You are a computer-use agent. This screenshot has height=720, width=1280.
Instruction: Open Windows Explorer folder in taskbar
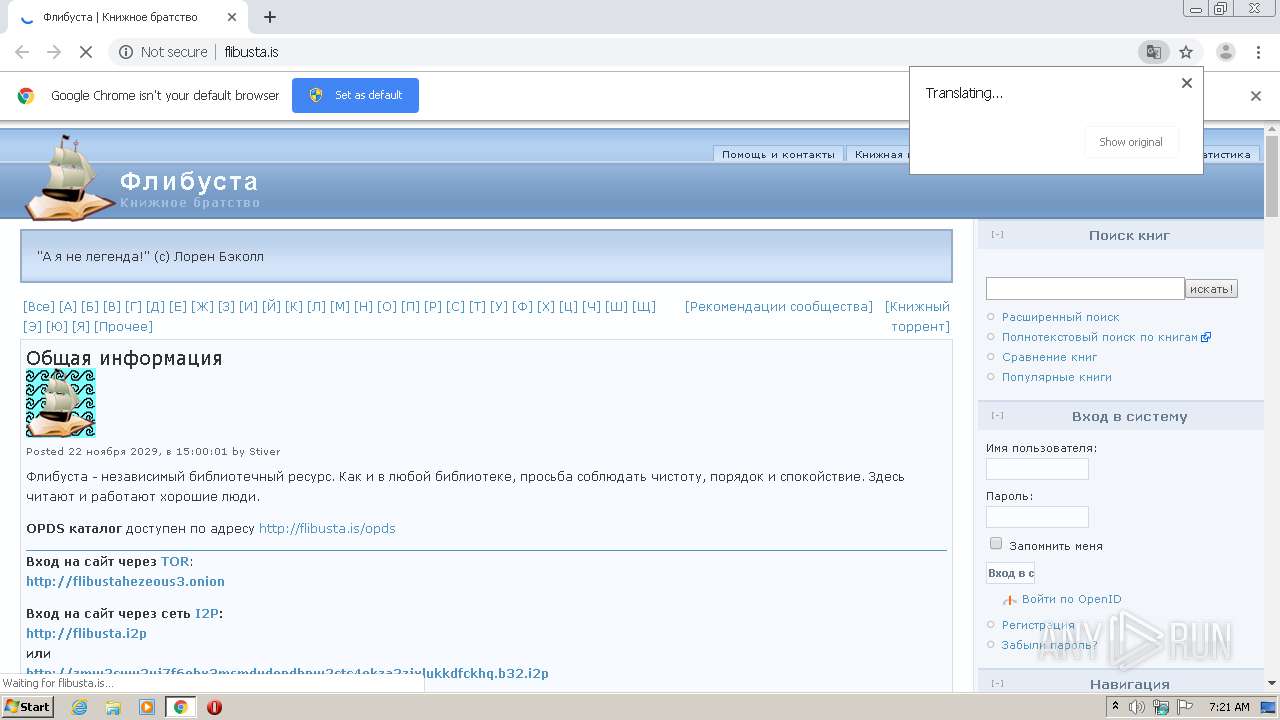113,707
